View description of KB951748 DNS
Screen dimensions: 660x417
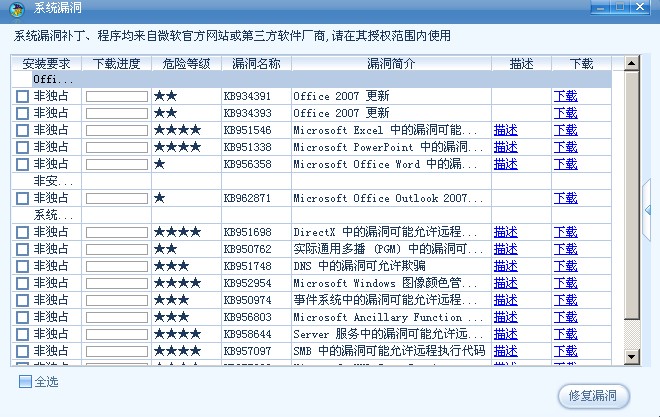coord(506,266)
